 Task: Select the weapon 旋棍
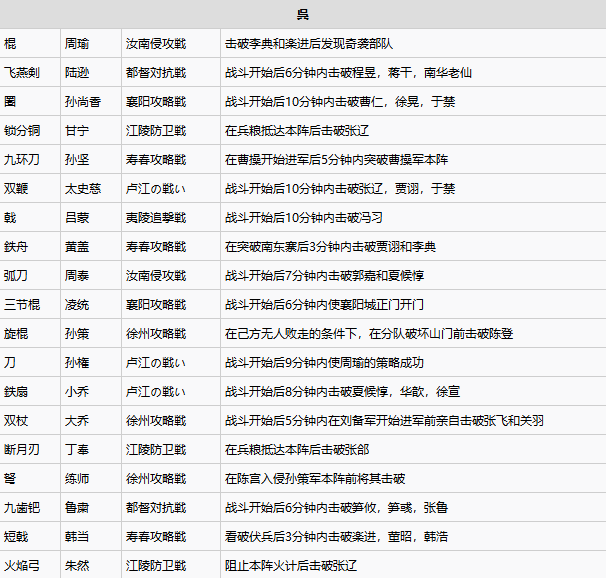pos(16,333)
